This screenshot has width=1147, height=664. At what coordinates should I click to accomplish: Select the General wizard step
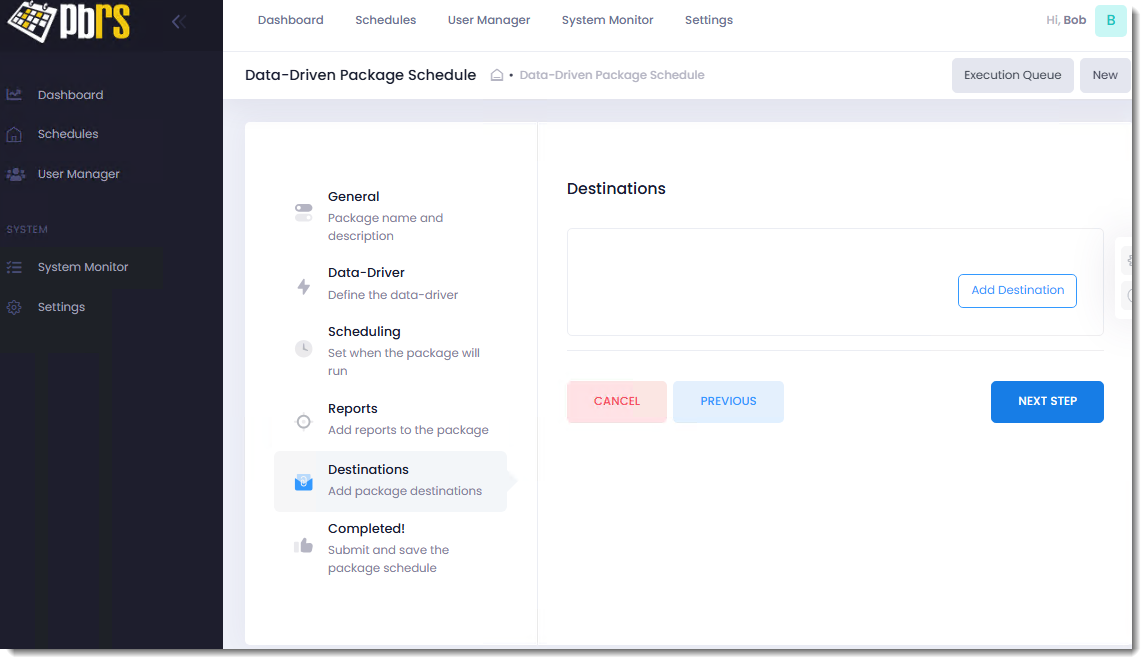[354, 197]
